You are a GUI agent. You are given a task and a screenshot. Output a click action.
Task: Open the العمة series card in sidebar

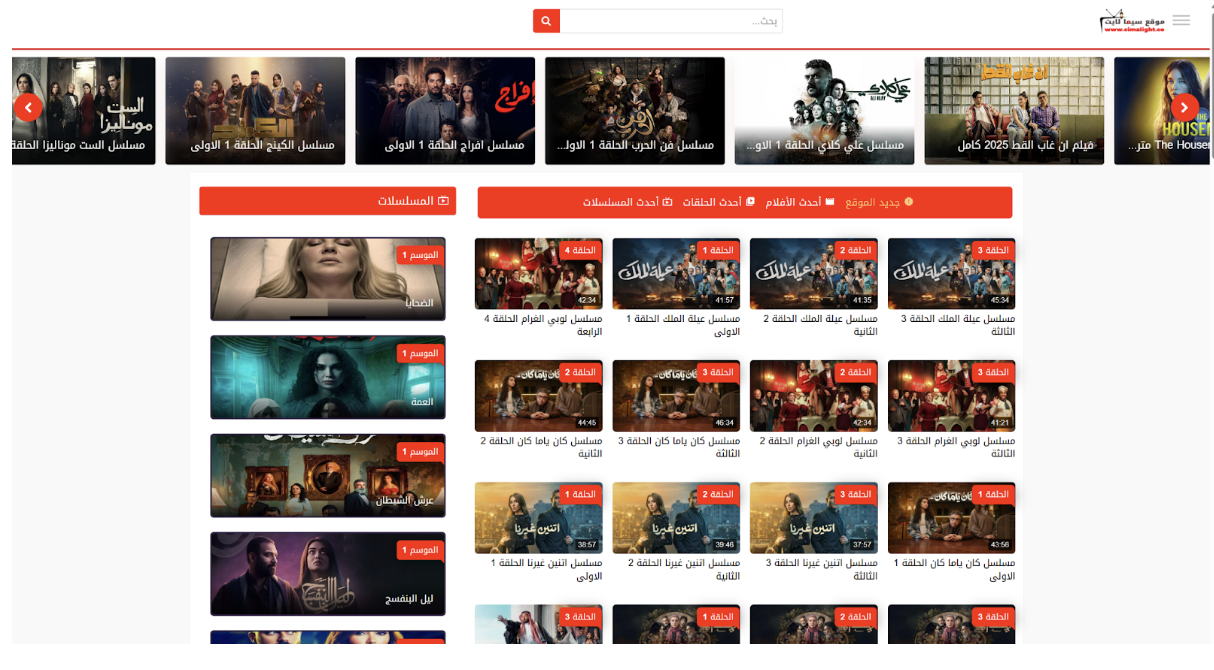point(327,377)
